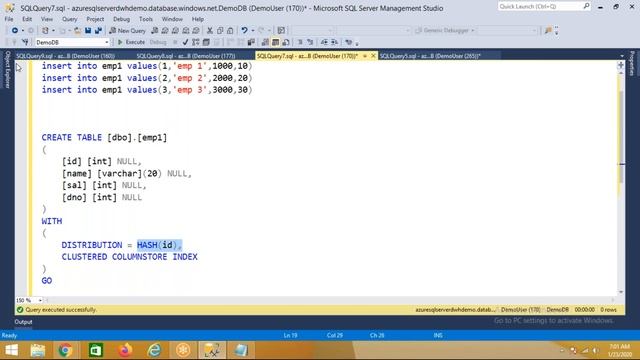Click the Cut scissors icon

(210, 31)
